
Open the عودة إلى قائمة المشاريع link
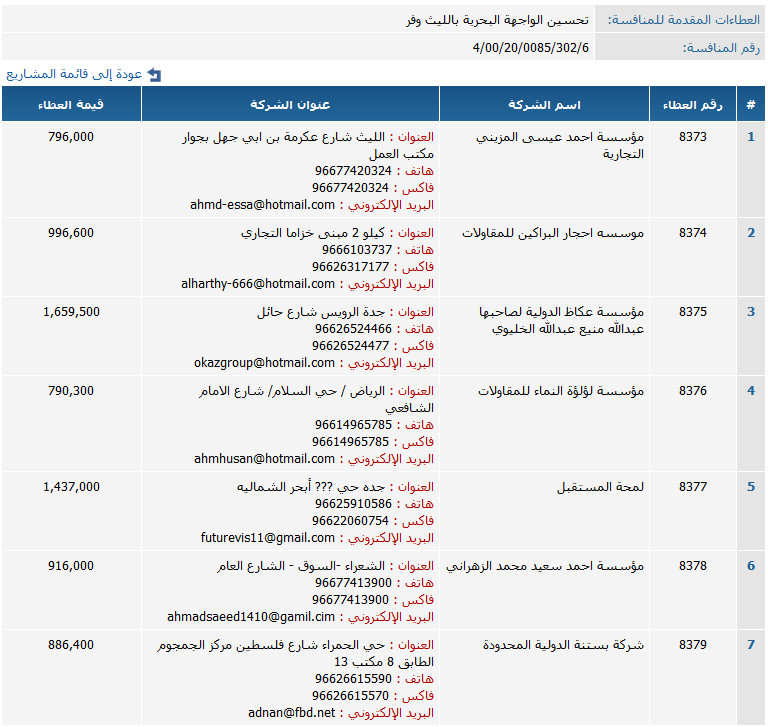click(x=74, y=74)
